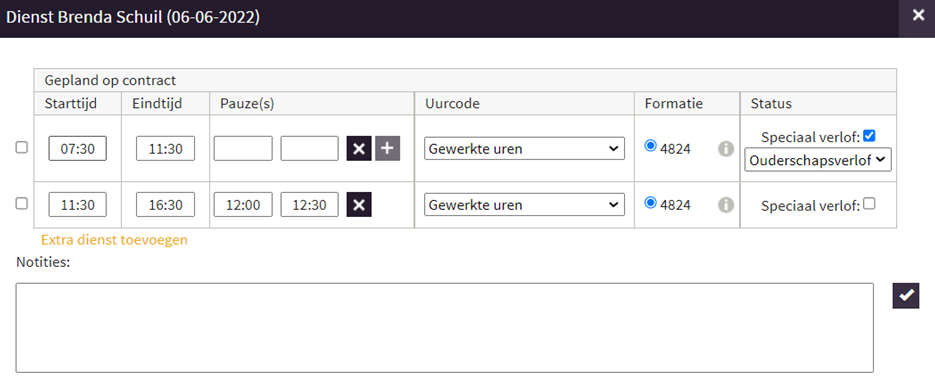Enable Speciaal verlof on the second shift
Screen dimensions: 935x388
(x=869, y=204)
